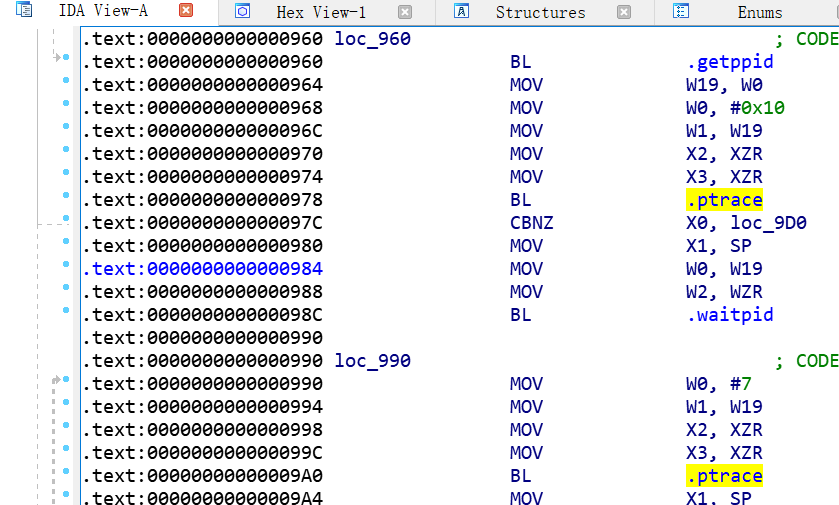Follow the .waitpid call reference
This screenshot has height=505, width=839.
730,315
